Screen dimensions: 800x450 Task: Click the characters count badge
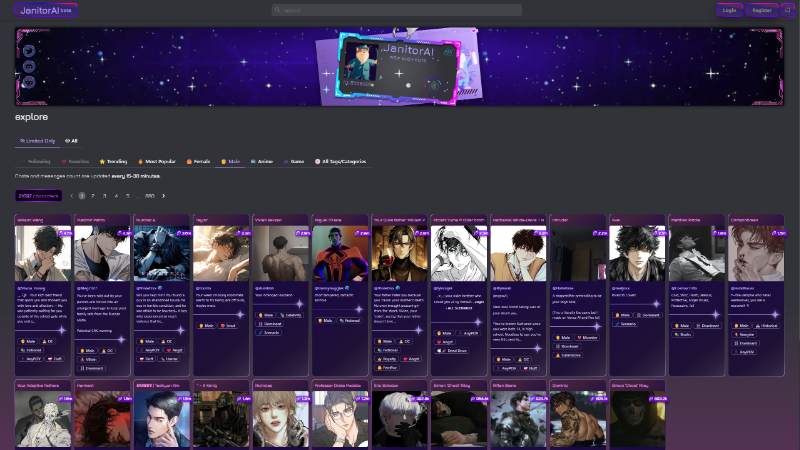coord(38,196)
